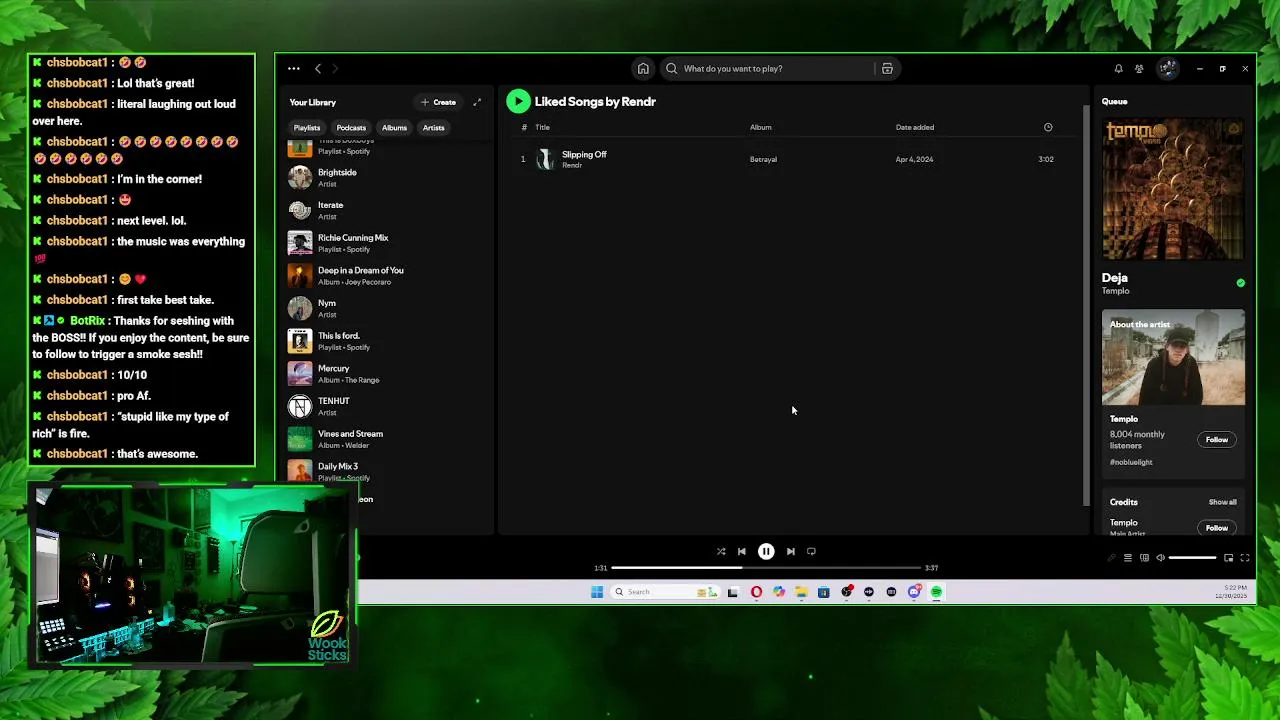Open the Windows Start menu

tap(597, 592)
